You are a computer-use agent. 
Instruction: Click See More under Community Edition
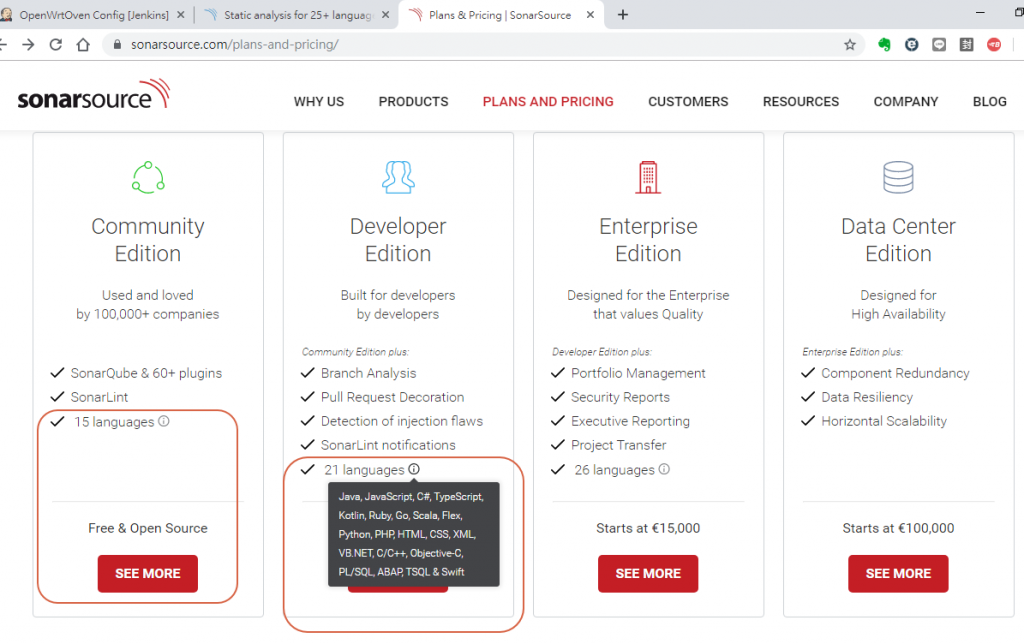148,573
